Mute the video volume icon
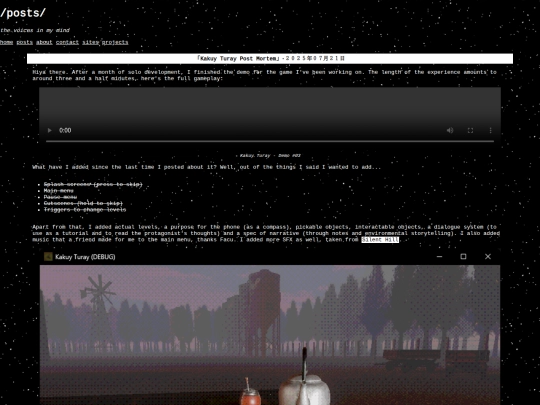 tap(450, 130)
